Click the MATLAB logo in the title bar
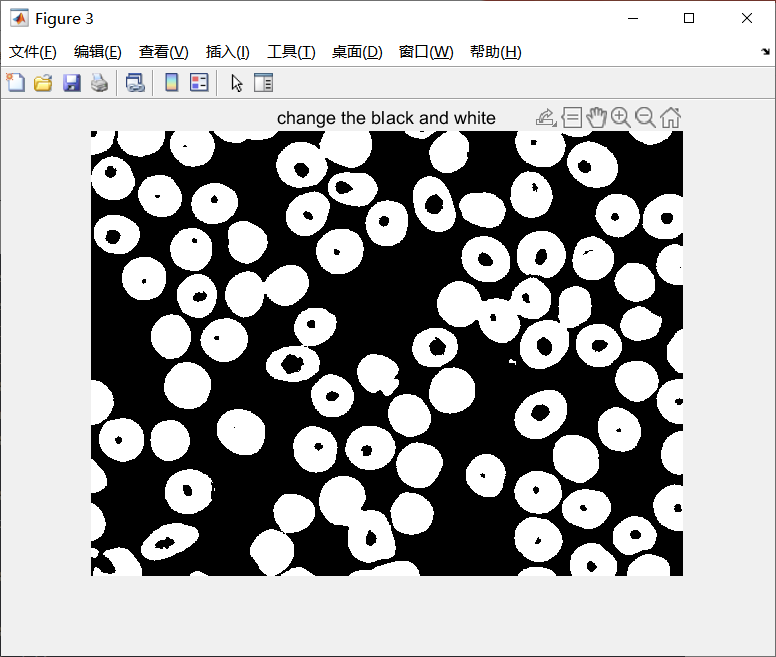 (x=19, y=18)
